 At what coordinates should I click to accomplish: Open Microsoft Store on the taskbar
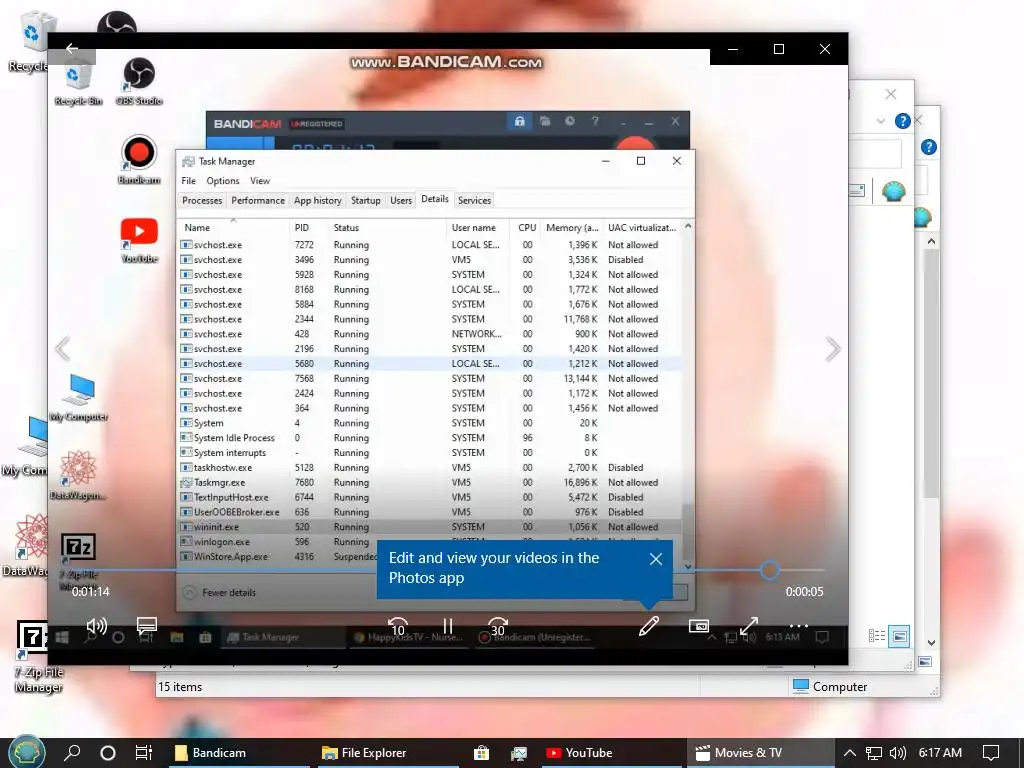[481, 753]
